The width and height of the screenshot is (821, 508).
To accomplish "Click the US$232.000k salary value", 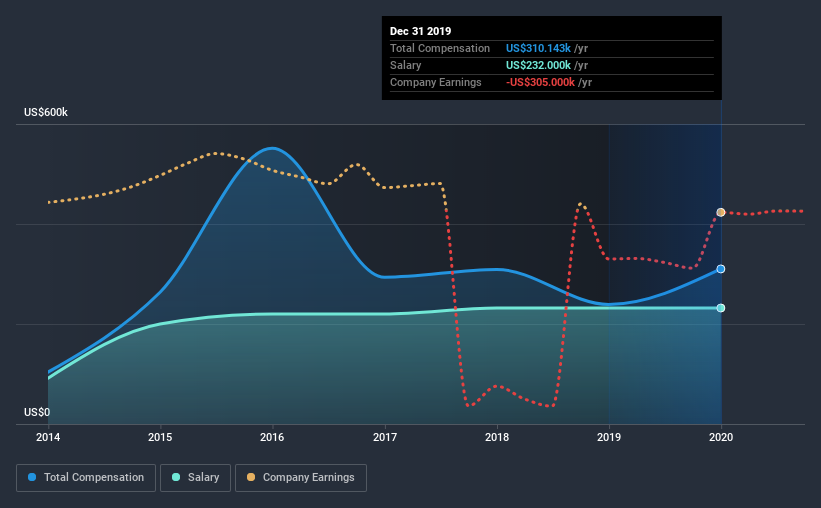I will click(538, 65).
